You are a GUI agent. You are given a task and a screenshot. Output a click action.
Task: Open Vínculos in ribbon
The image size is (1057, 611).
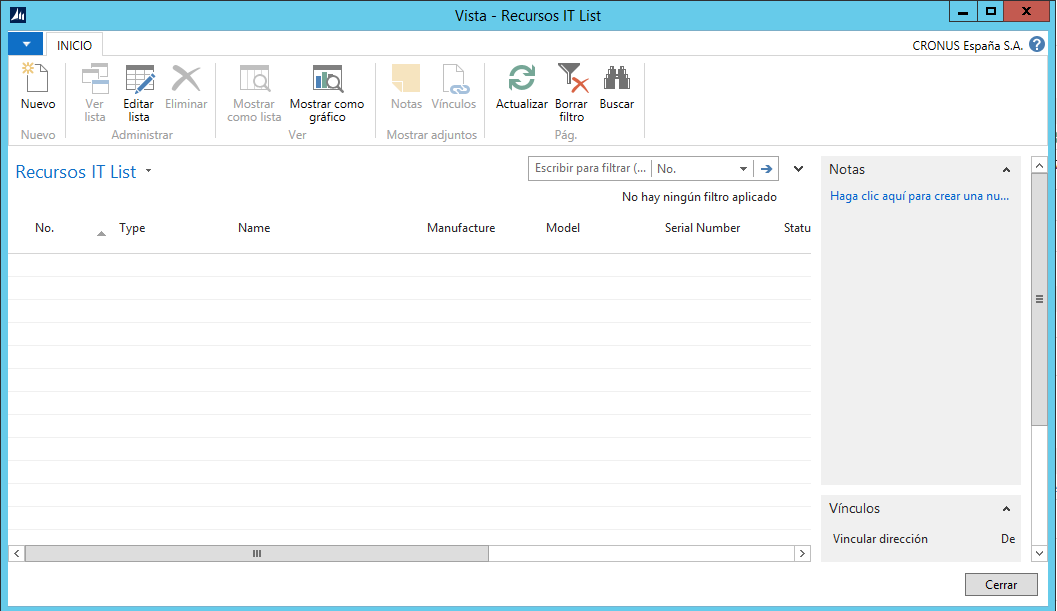[454, 86]
